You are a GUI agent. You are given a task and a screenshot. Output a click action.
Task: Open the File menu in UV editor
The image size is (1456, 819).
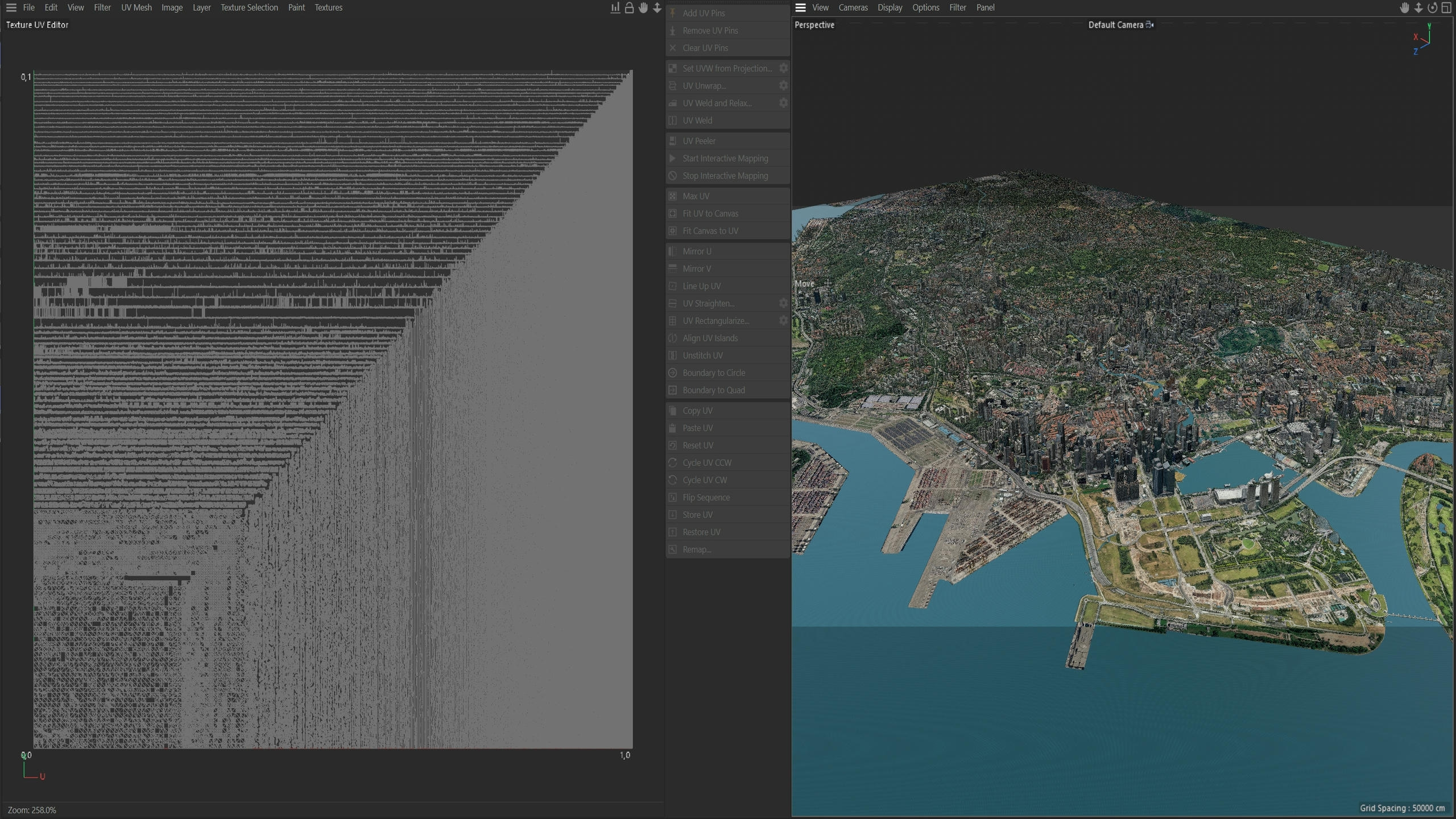tap(28, 7)
